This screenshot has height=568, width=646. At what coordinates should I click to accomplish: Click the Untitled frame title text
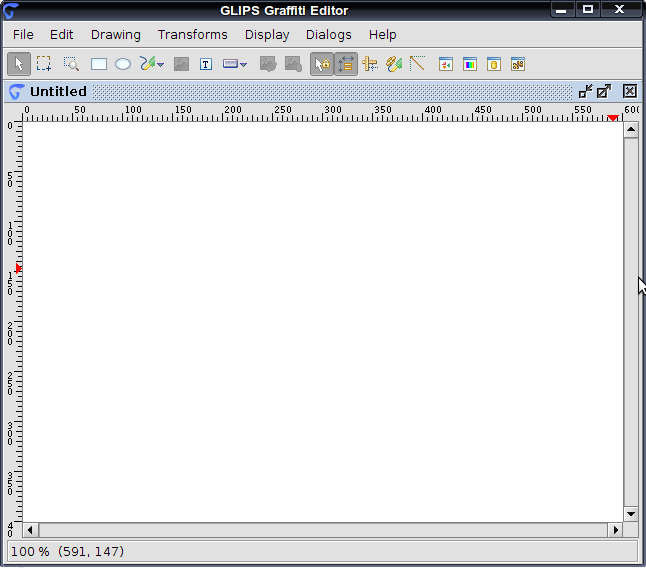(58, 91)
